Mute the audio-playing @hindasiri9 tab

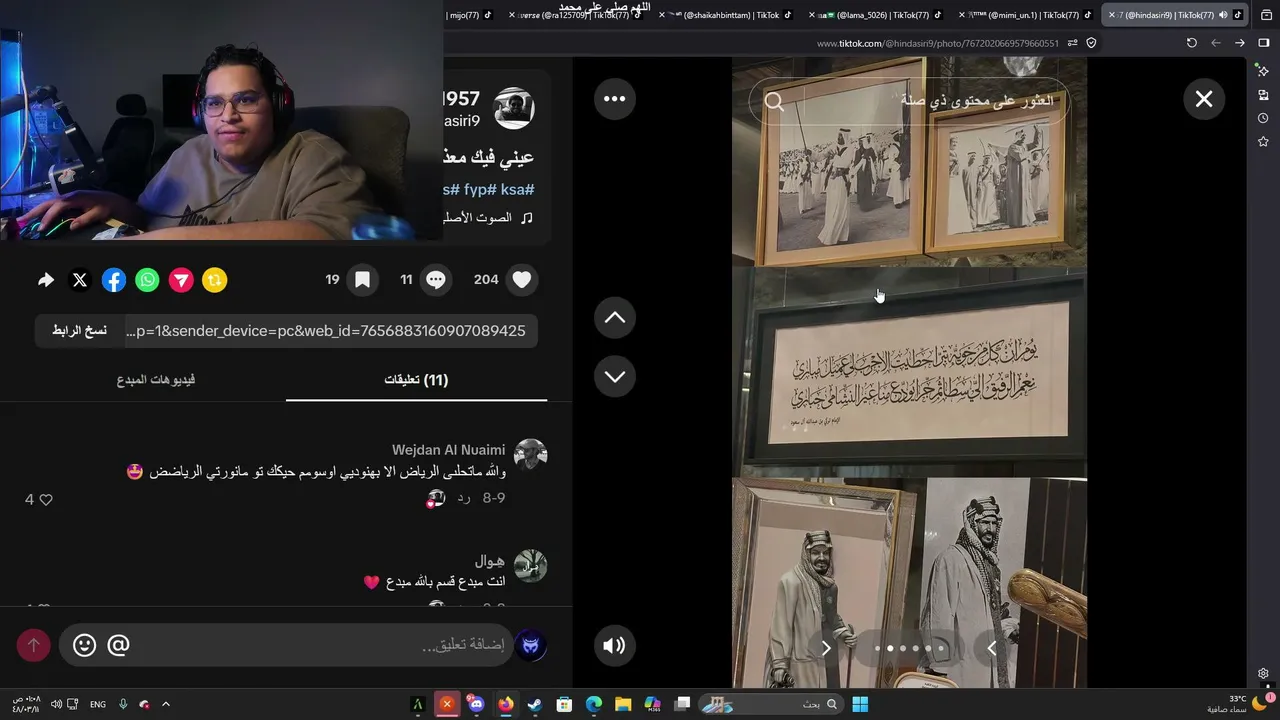(1223, 15)
